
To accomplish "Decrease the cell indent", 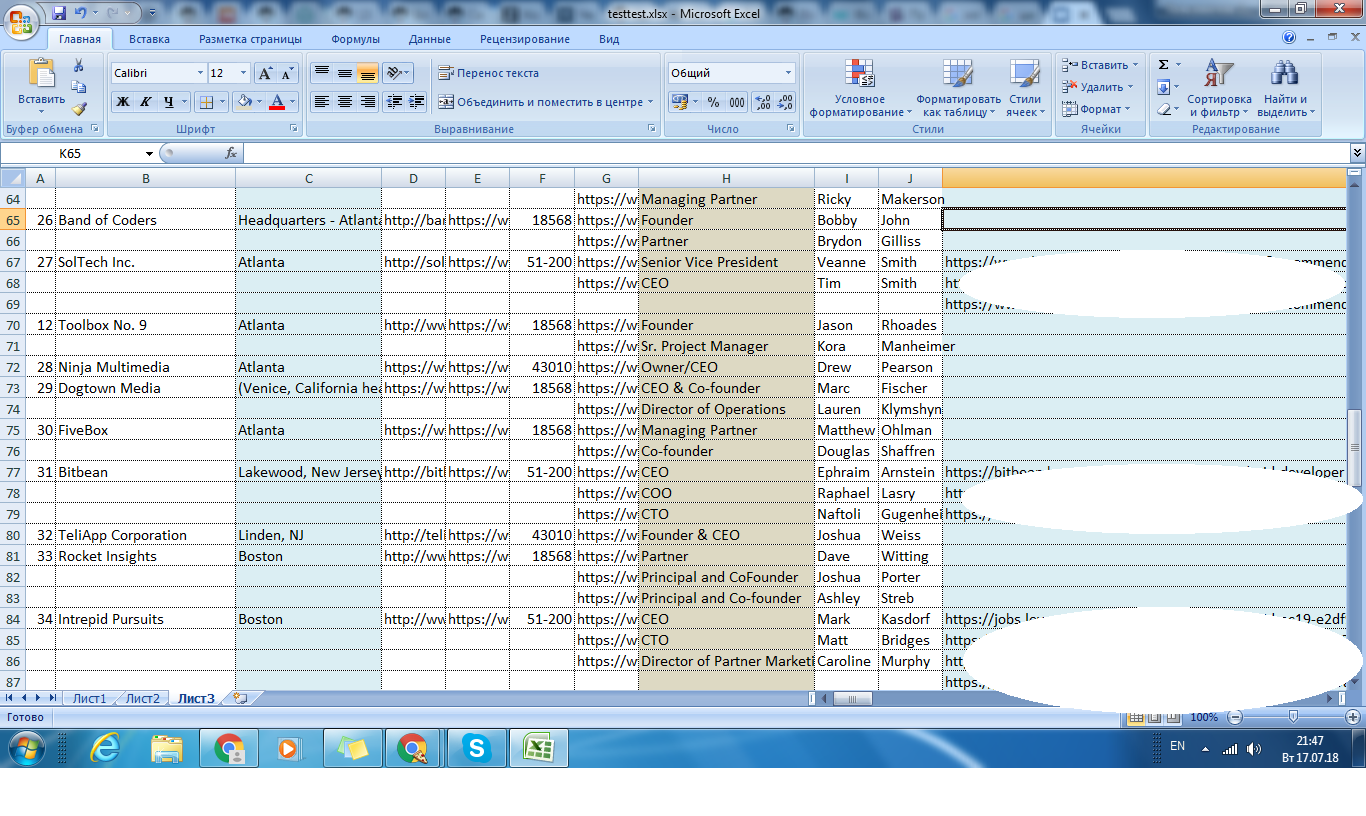I will click(394, 102).
